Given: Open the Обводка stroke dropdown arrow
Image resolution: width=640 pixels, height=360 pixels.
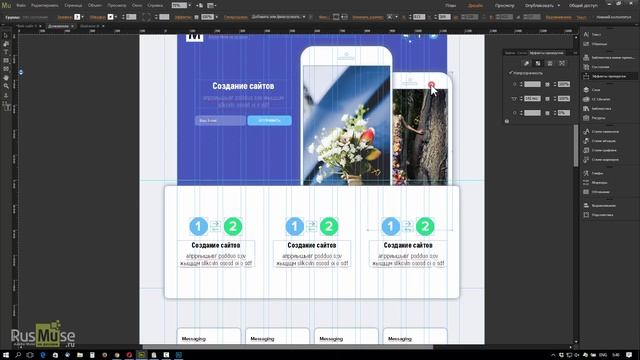Looking at the screenshot, I should click(x=116, y=17).
